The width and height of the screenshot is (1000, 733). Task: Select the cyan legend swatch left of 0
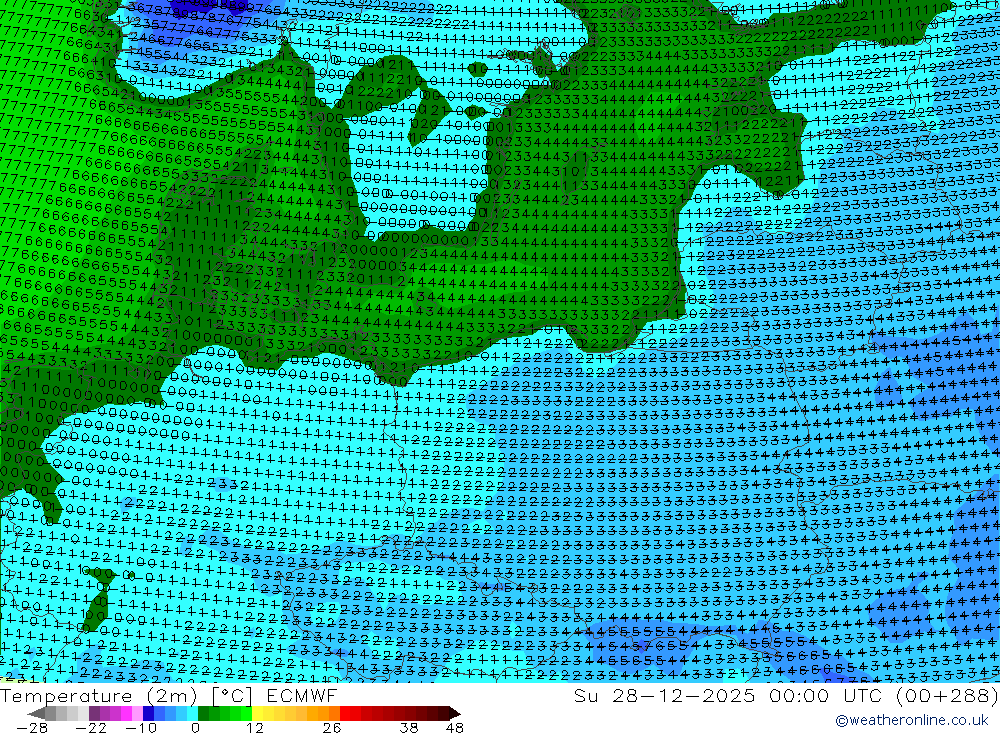(x=192, y=713)
